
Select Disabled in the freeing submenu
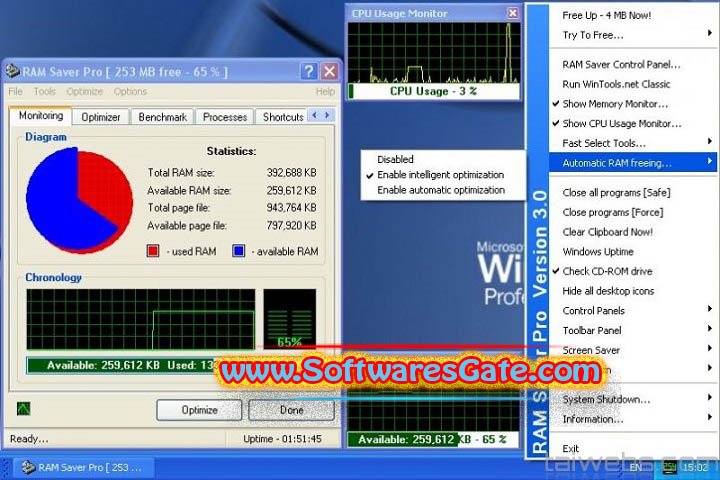click(443, 159)
